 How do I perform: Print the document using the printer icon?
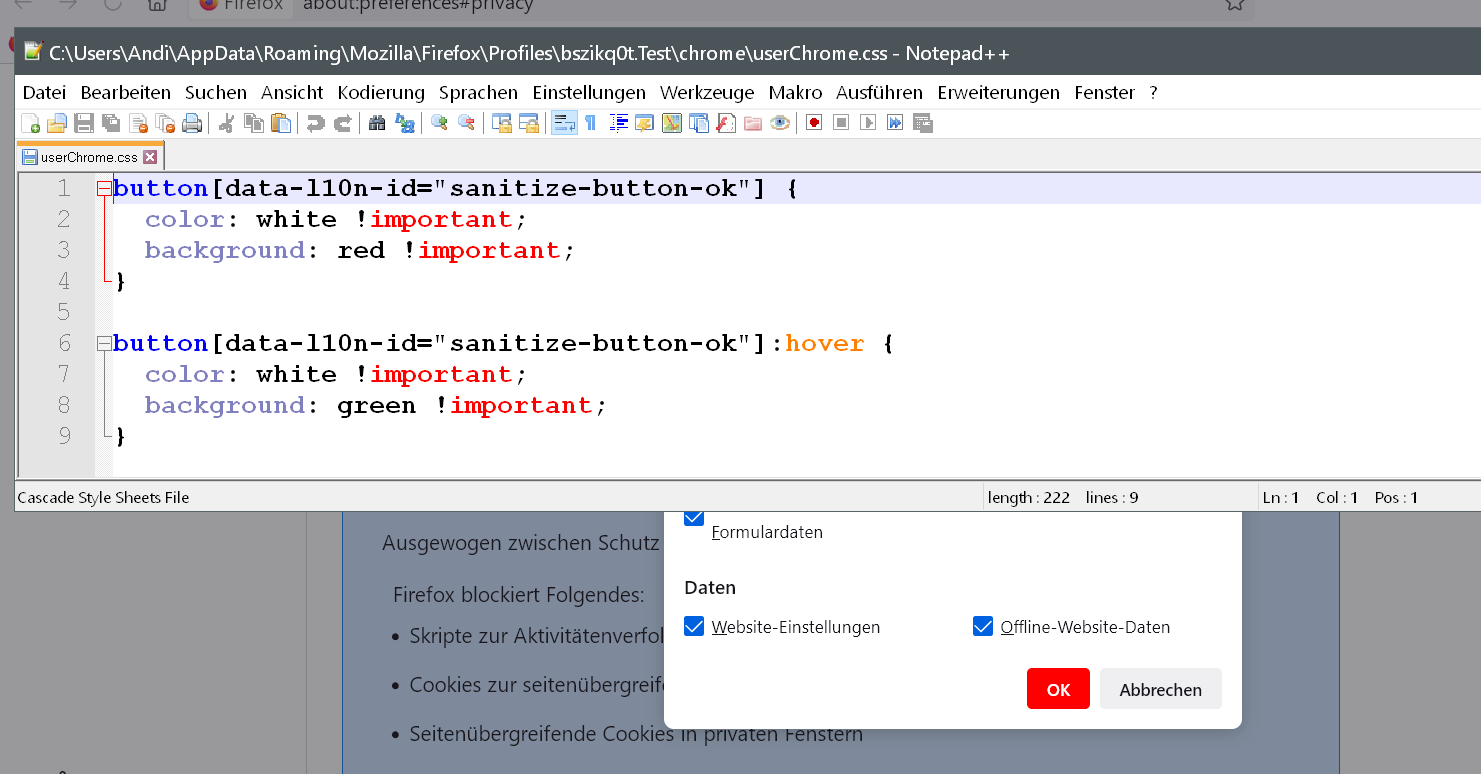click(x=192, y=123)
